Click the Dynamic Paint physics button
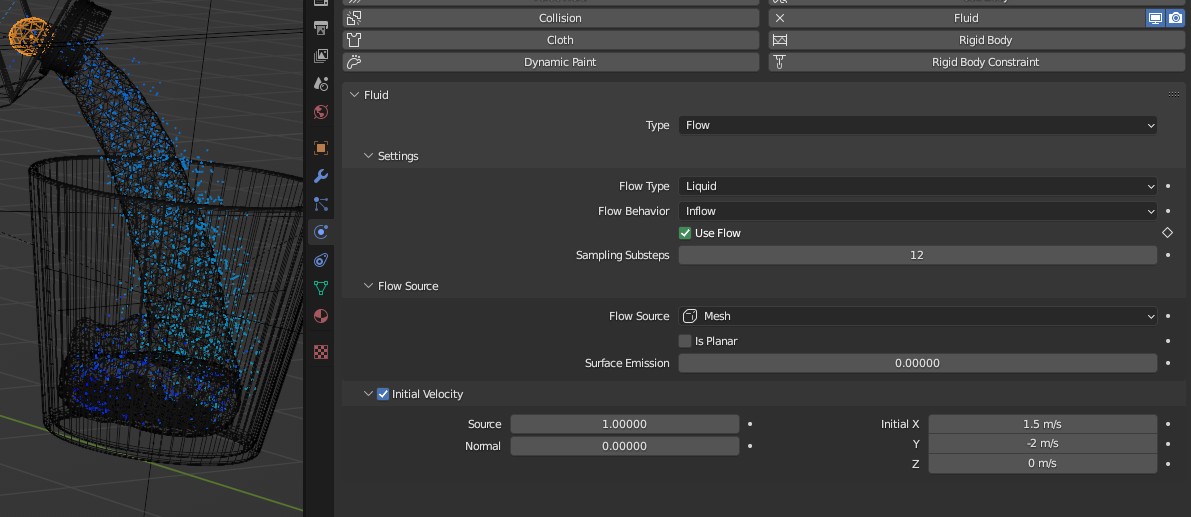 (x=551, y=62)
